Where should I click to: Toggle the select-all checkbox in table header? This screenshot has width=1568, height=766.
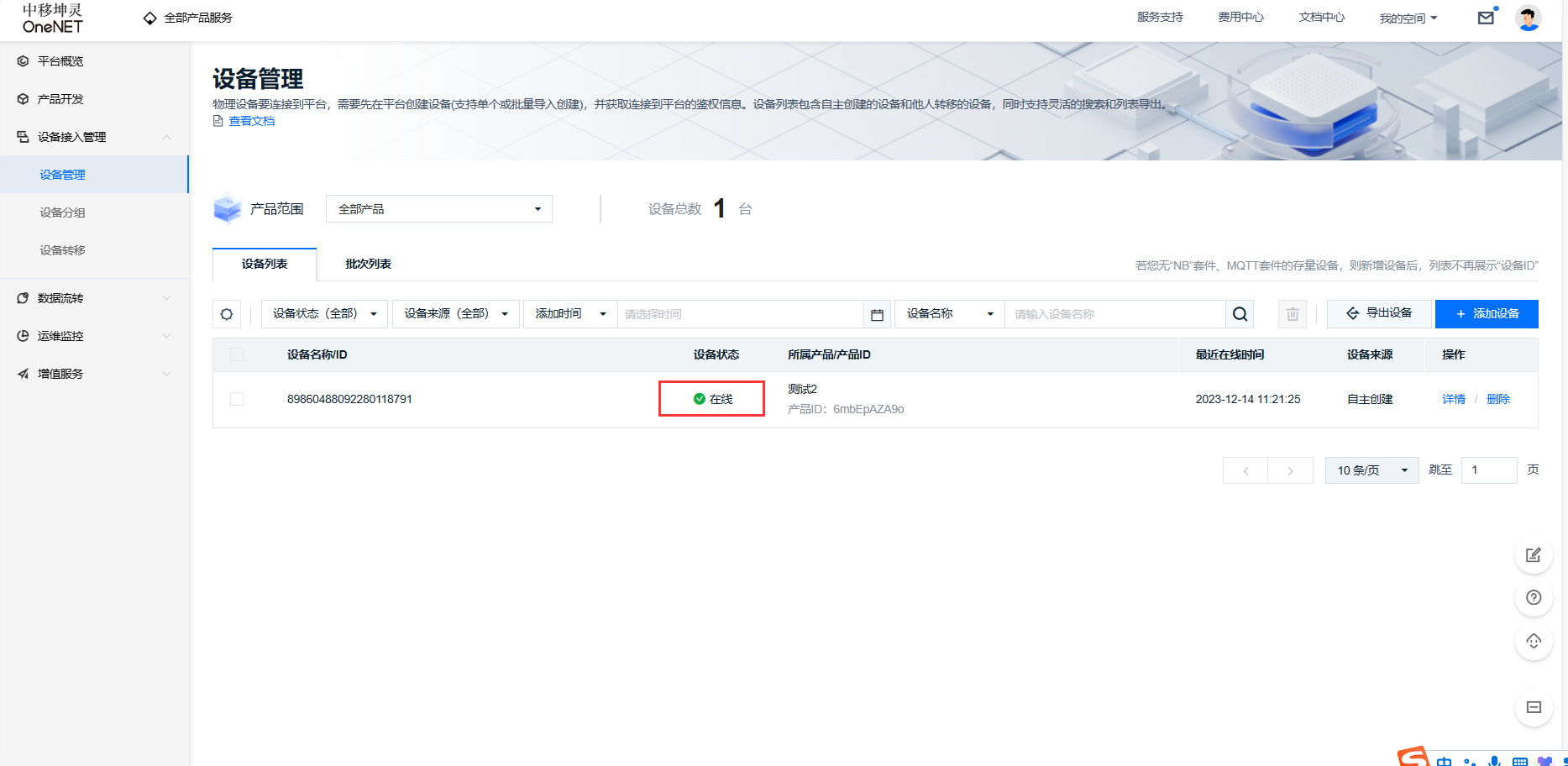pos(237,354)
